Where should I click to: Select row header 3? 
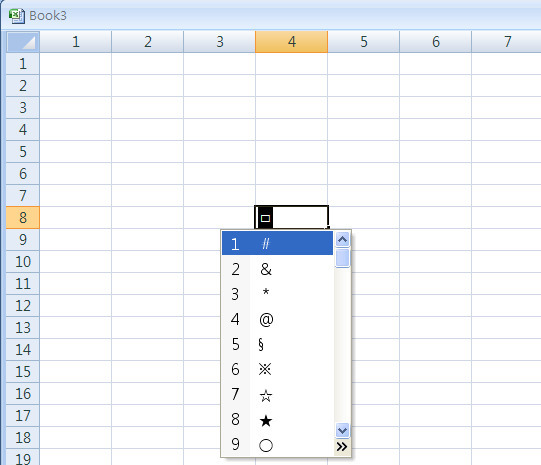(x=23, y=108)
